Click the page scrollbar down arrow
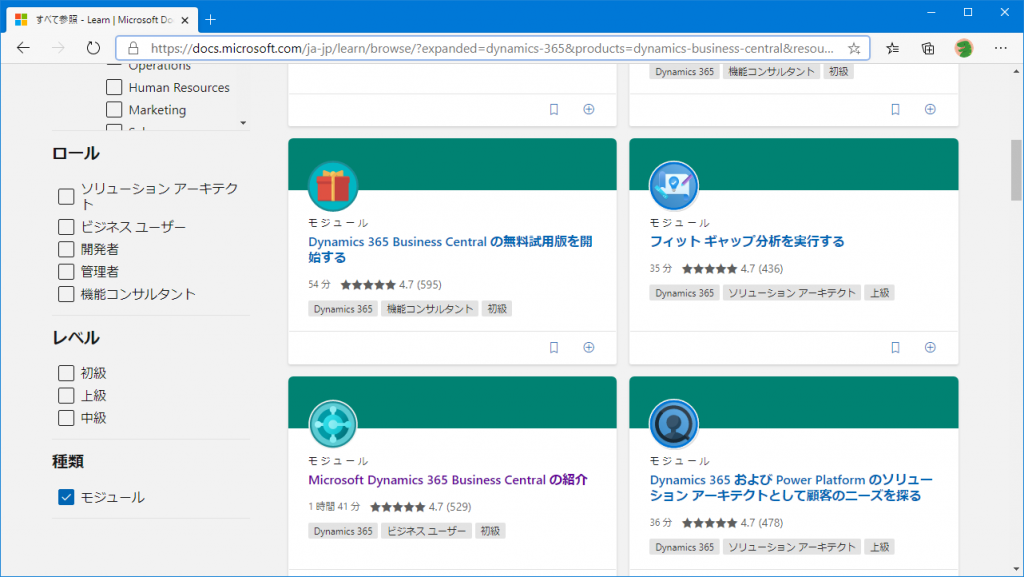The image size is (1024, 577). (x=1016, y=569)
